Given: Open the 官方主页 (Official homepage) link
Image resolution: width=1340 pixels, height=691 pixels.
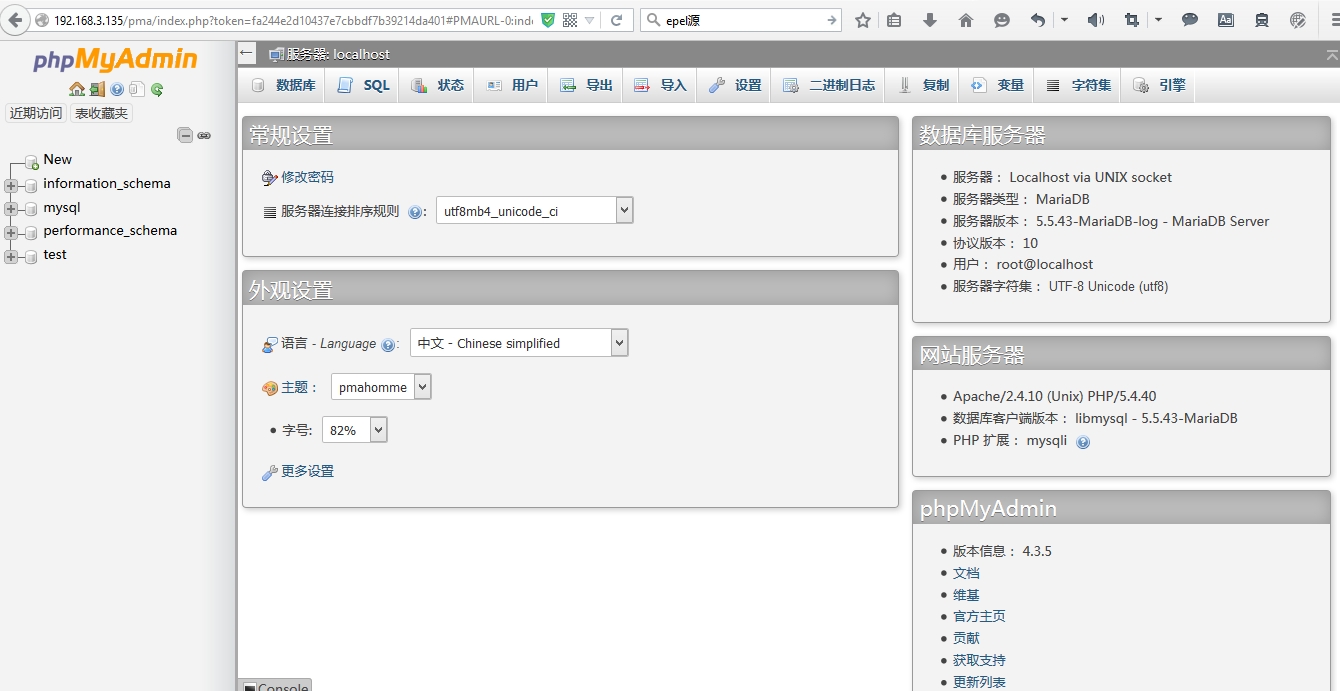Looking at the screenshot, I should point(979,616).
